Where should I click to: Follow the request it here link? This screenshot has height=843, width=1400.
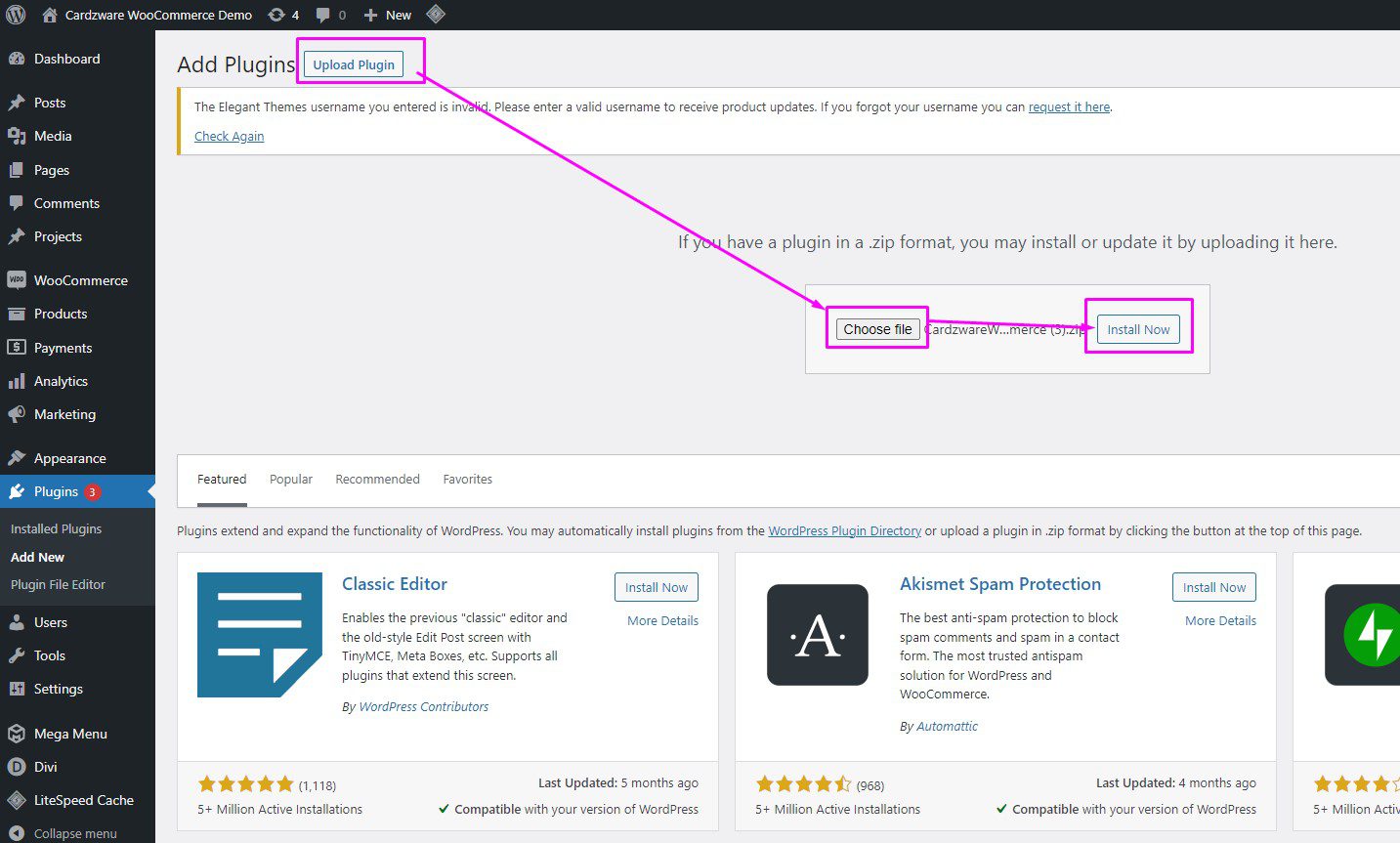(x=1069, y=106)
